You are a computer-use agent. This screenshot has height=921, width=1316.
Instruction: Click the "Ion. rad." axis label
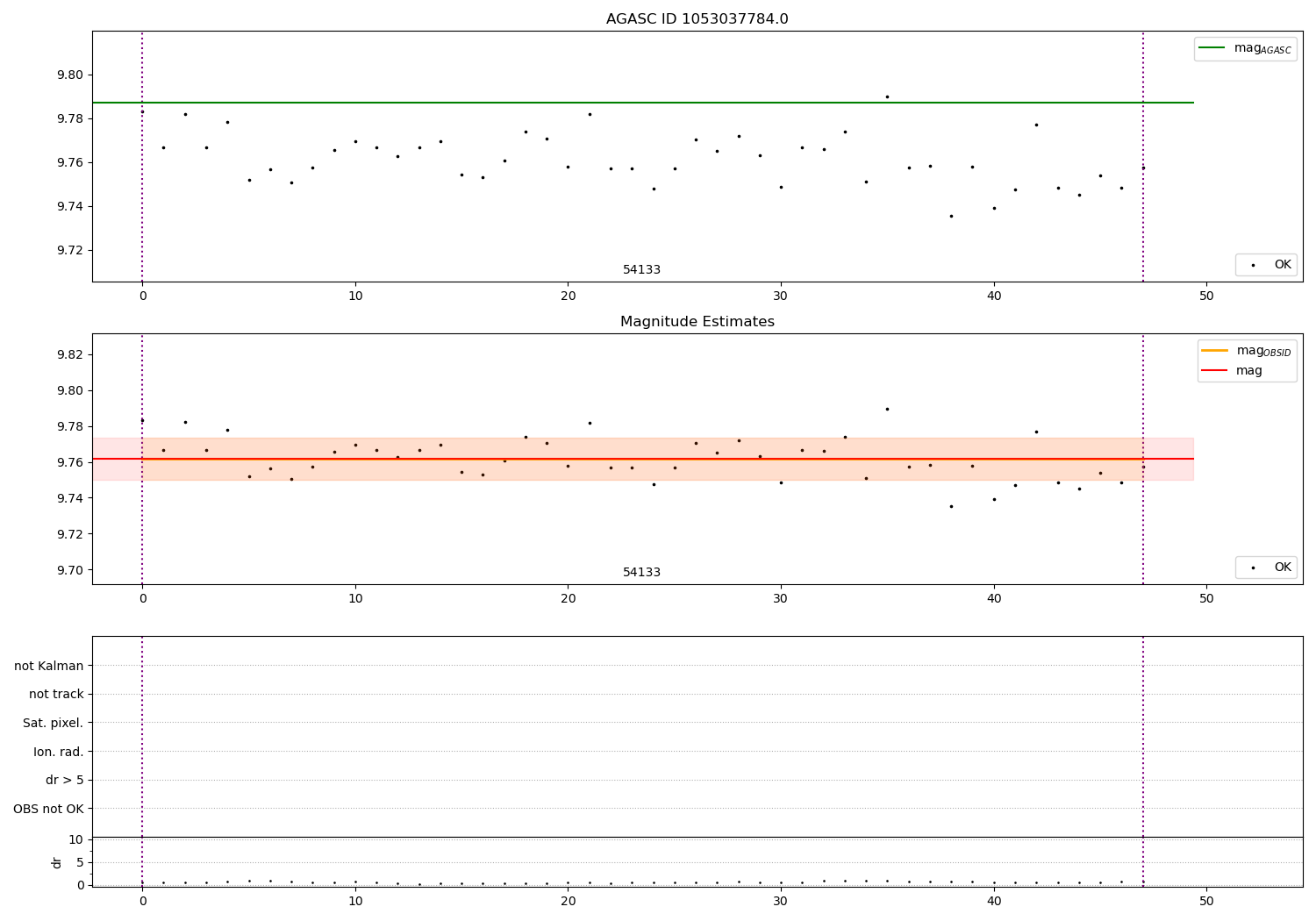point(59,752)
